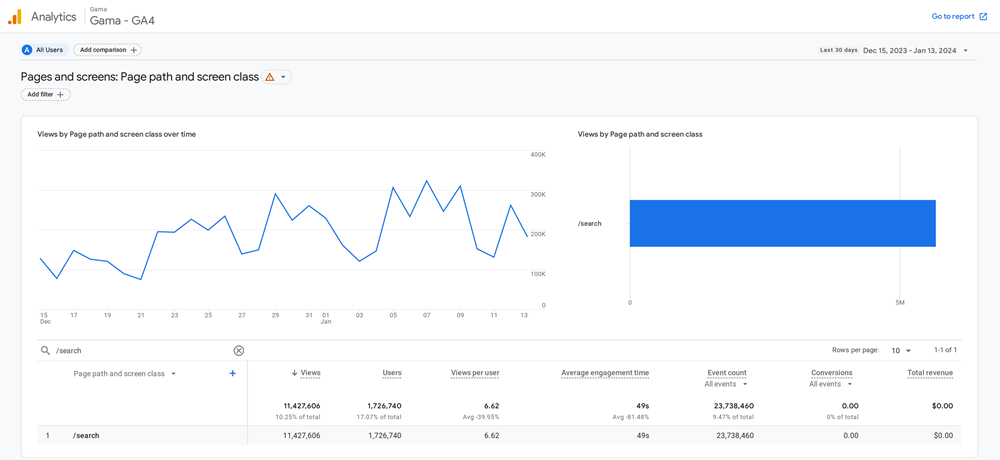Image resolution: width=1000 pixels, height=460 pixels.
Task: Click the 10.25% of total text
Action: point(298,417)
